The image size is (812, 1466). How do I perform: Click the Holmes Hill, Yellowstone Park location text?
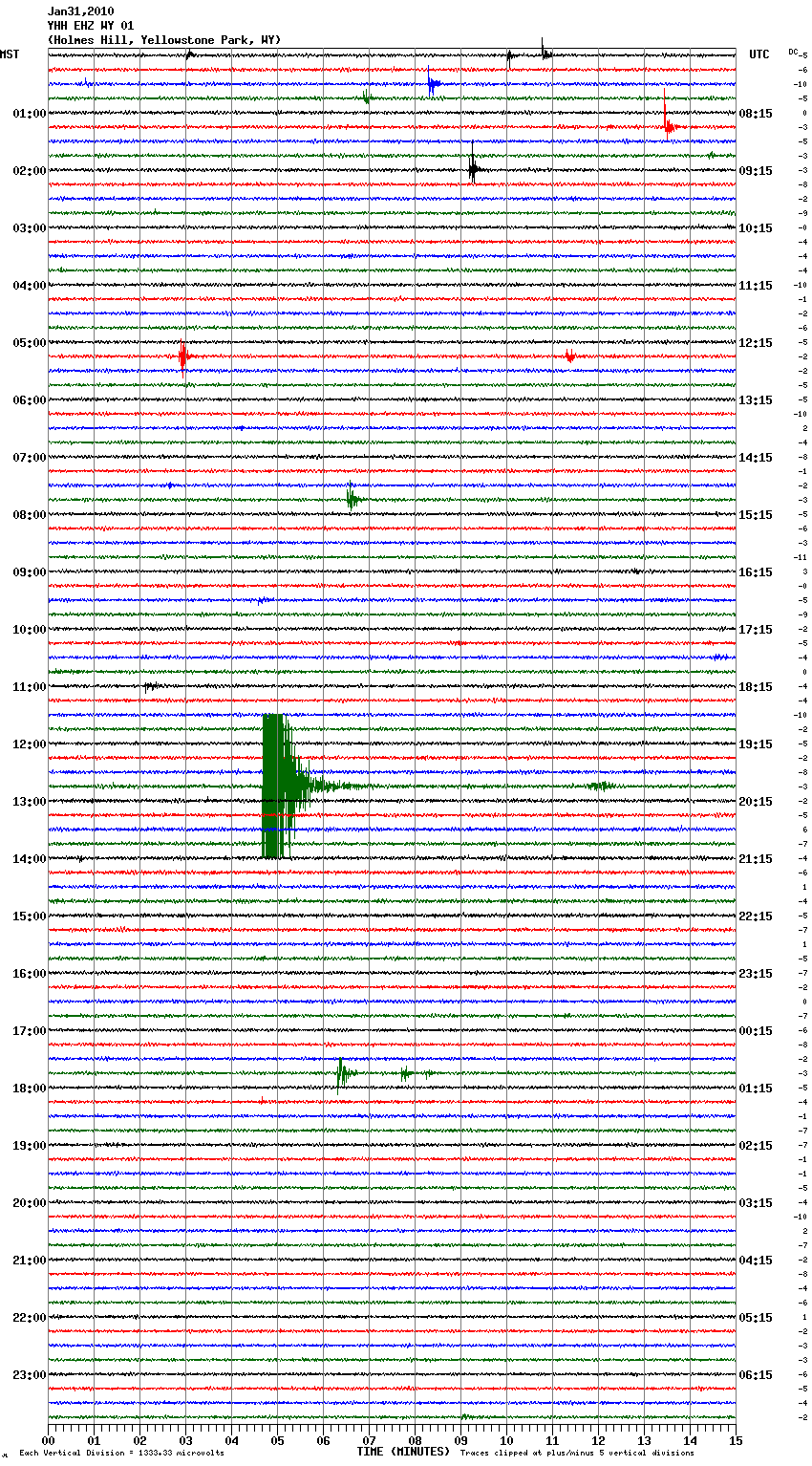[164, 40]
